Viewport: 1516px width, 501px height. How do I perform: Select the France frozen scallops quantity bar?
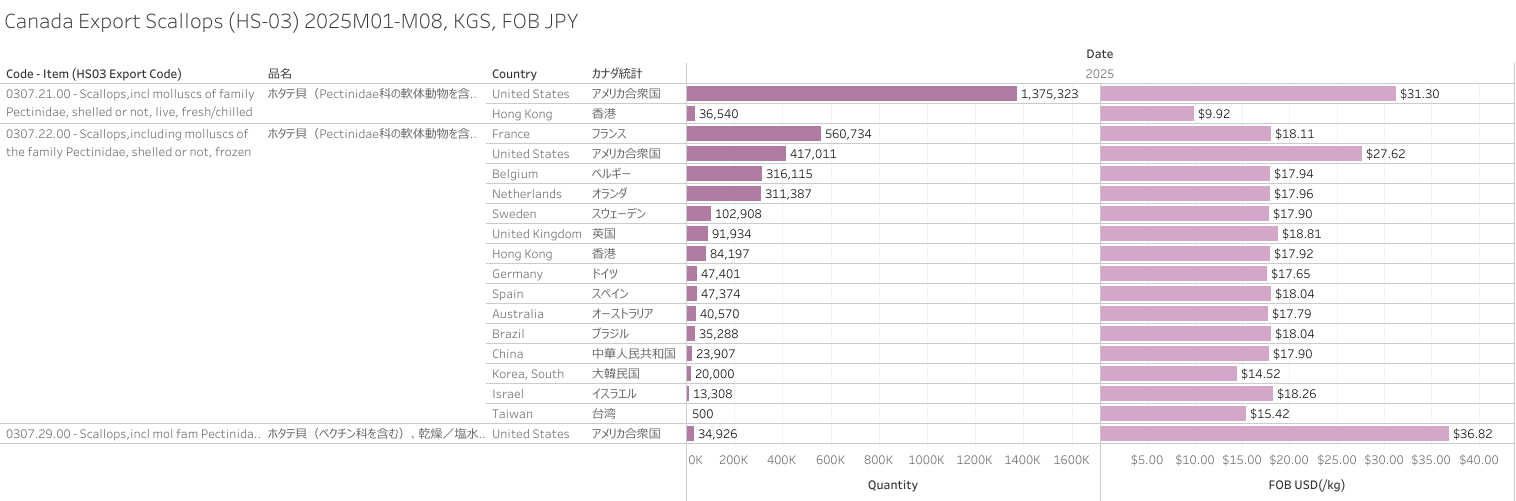pyautogui.click(x=753, y=134)
